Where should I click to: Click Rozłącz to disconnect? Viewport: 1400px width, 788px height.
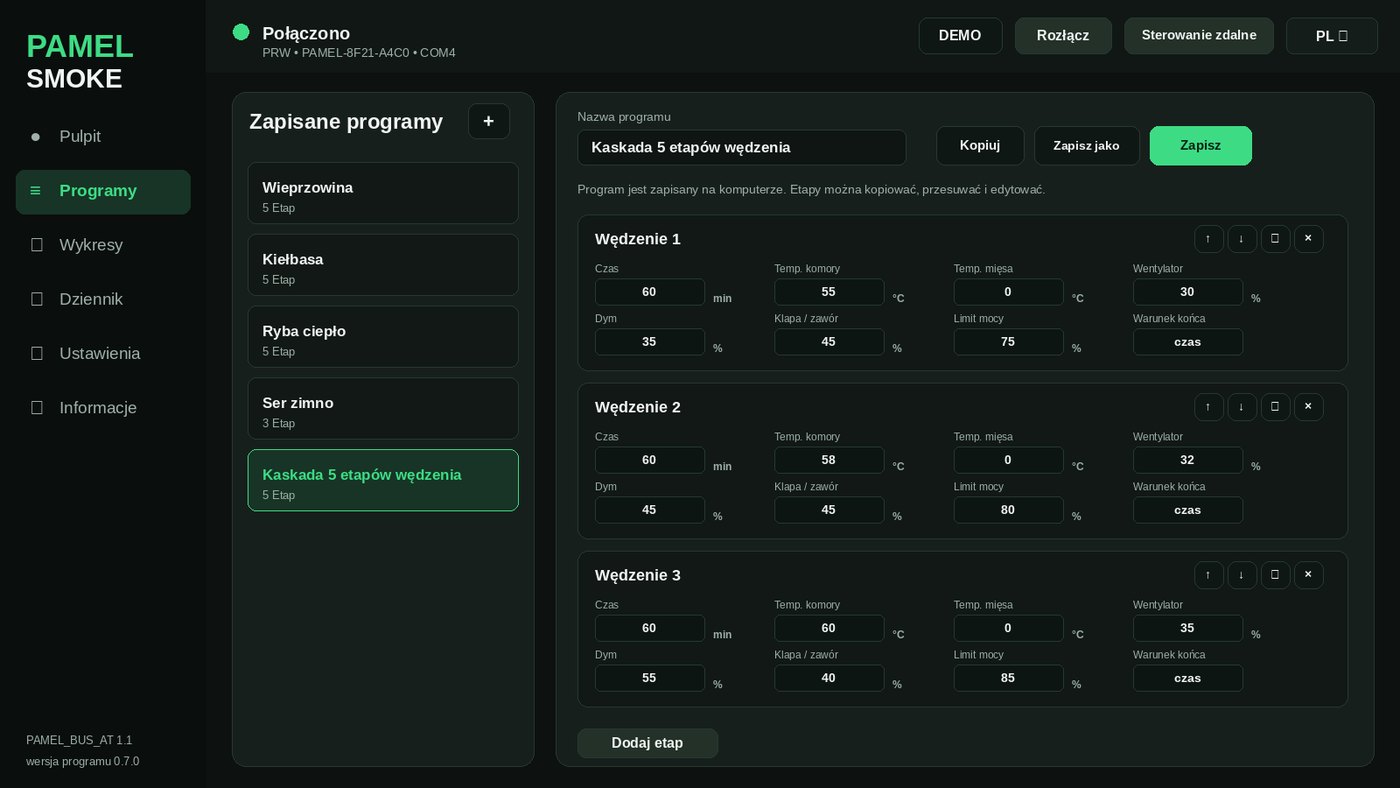coord(1063,36)
